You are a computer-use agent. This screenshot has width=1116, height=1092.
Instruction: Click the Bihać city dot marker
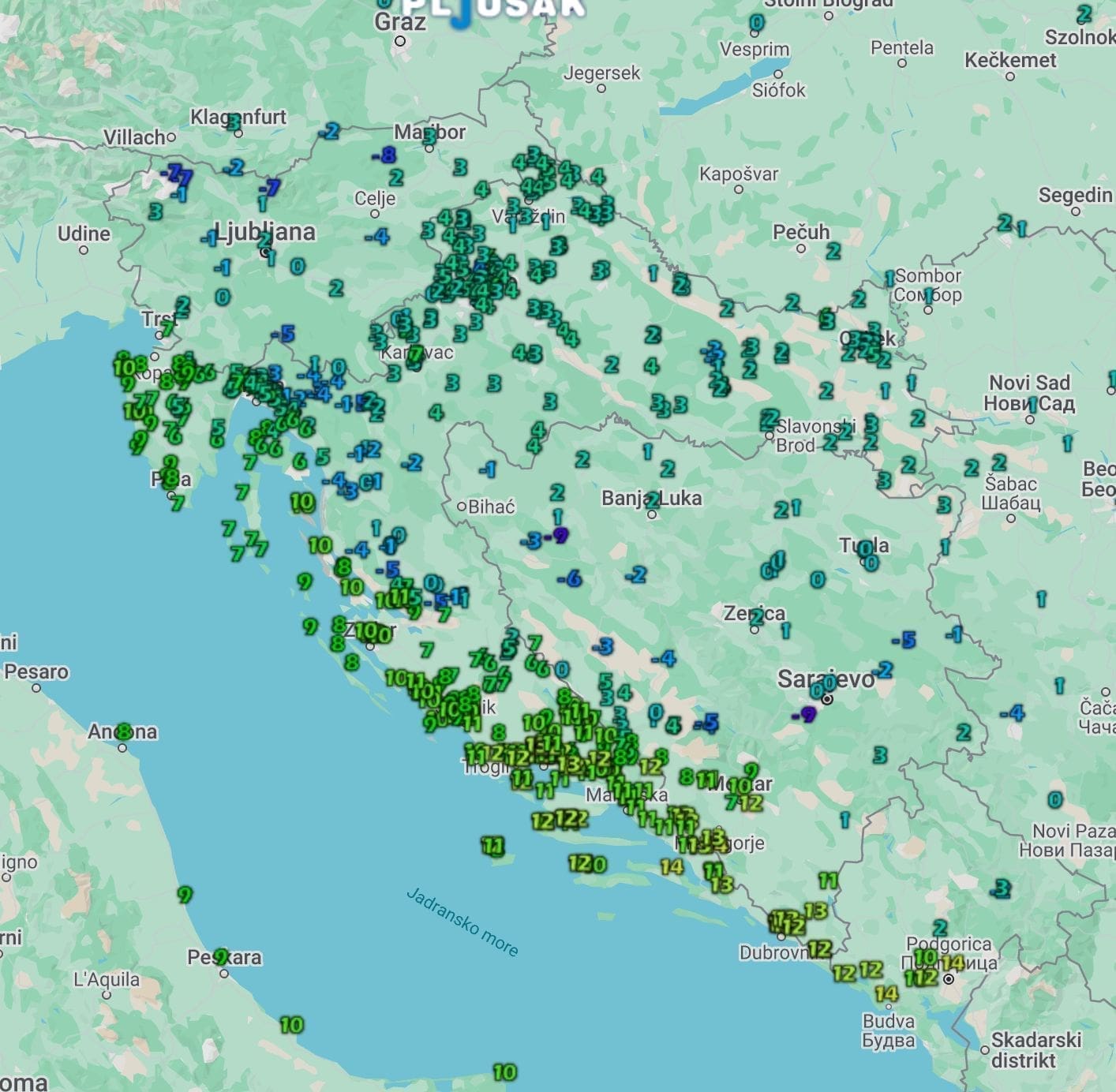[462, 507]
